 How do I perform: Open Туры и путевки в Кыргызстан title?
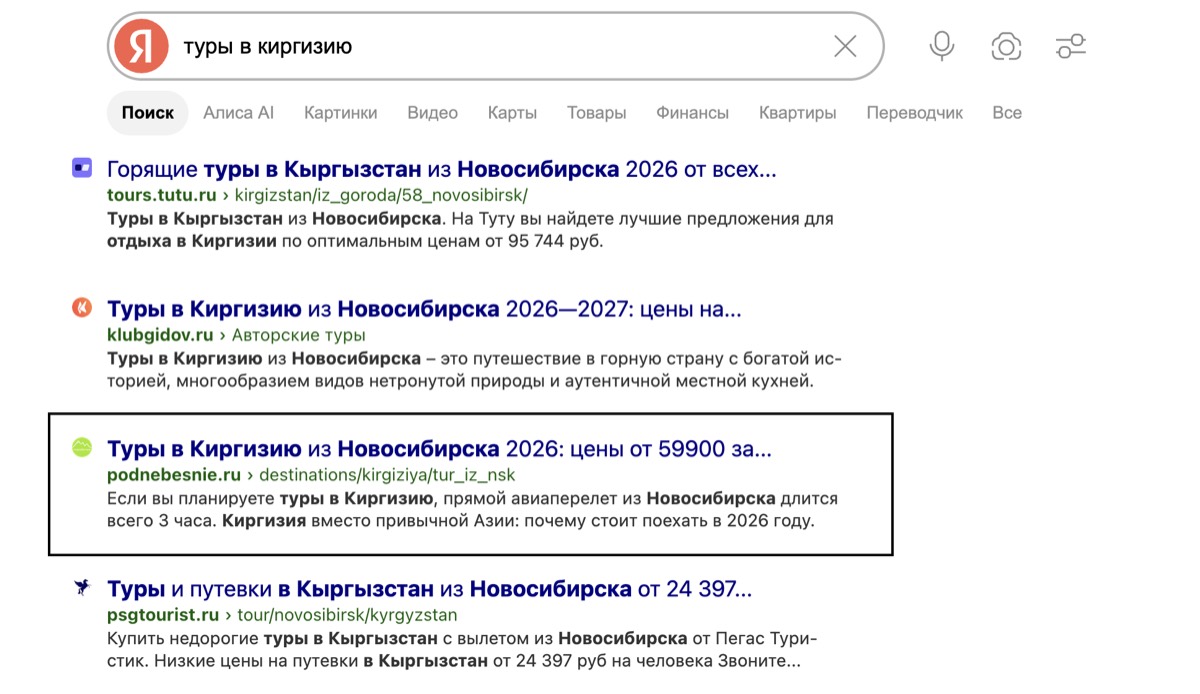[x=429, y=589]
